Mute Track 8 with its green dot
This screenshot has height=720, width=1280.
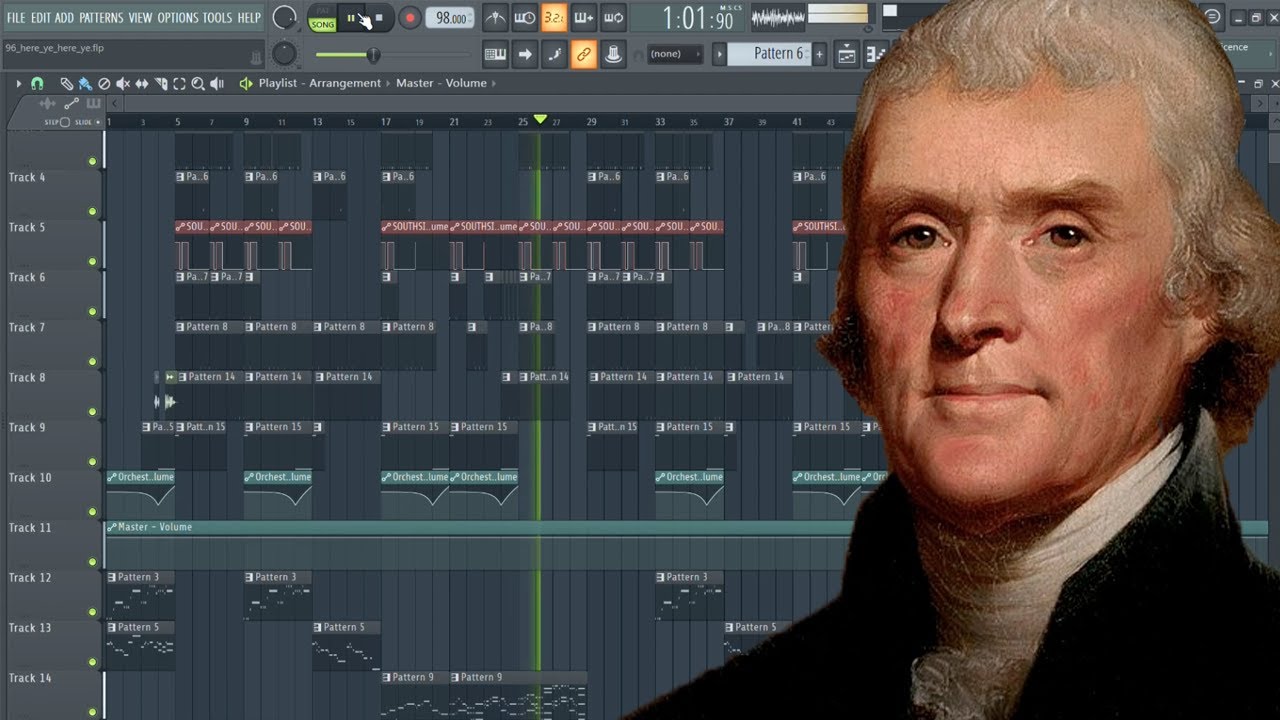(92, 412)
